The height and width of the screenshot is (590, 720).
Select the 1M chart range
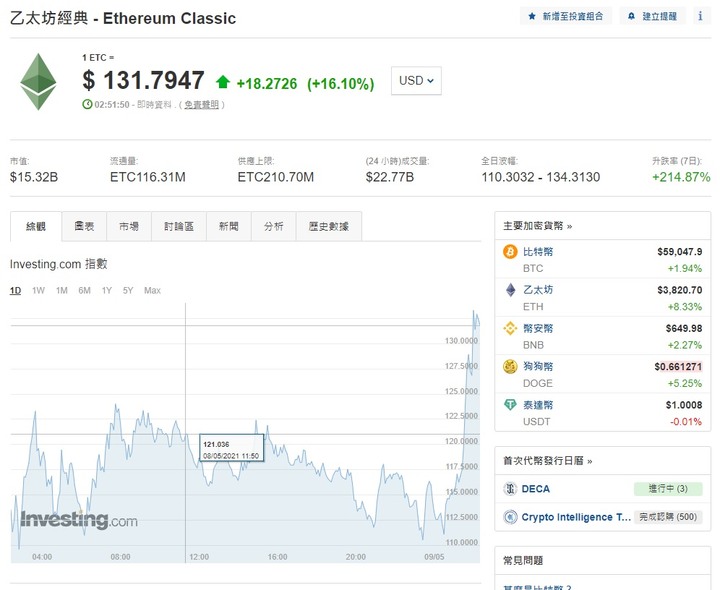62,290
